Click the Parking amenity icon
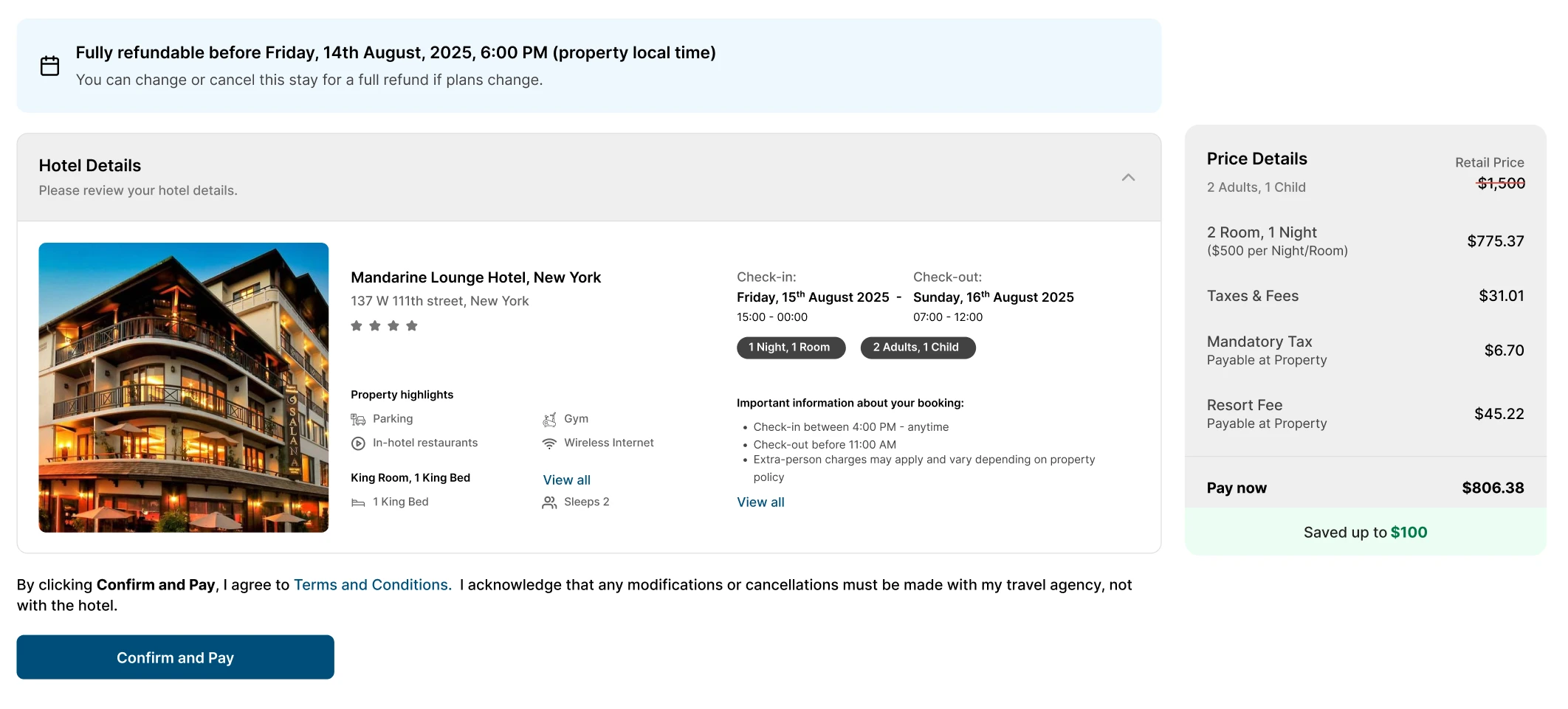Image resolution: width=1568 pixels, height=709 pixels. [358, 419]
